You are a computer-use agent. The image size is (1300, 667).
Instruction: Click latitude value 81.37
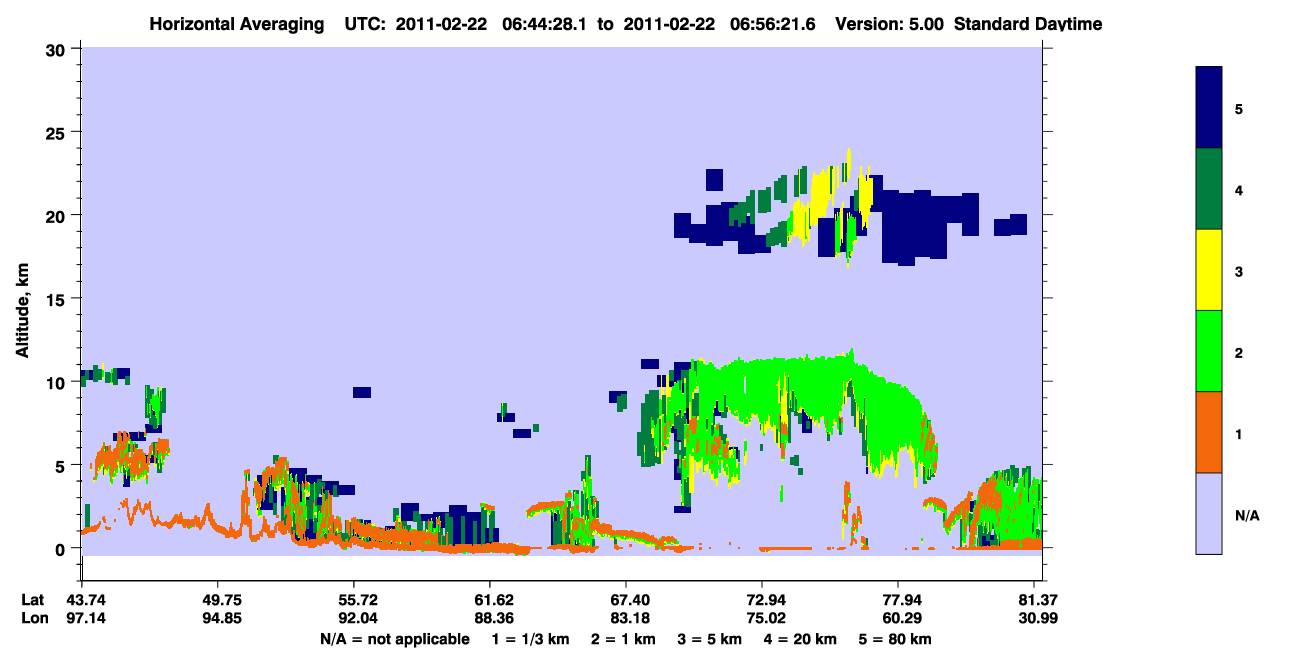(x=1038, y=600)
